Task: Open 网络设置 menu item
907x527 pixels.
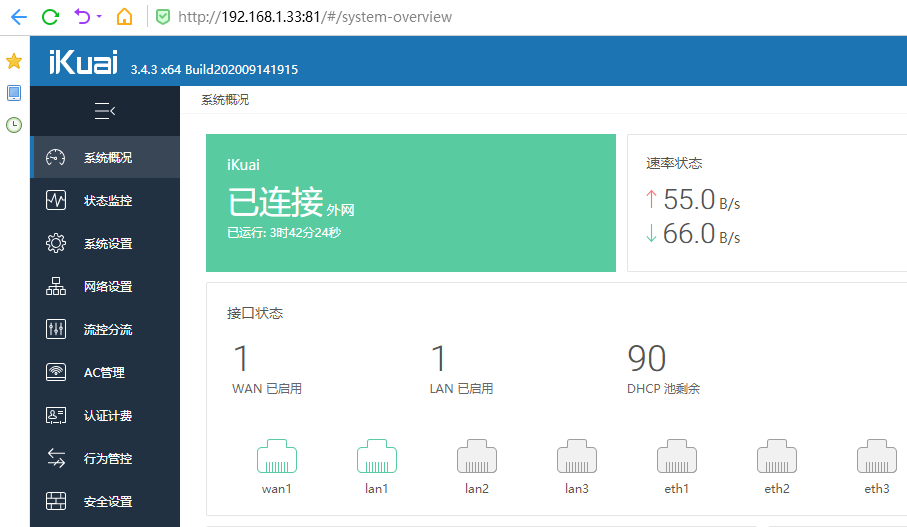Action: coord(105,286)
